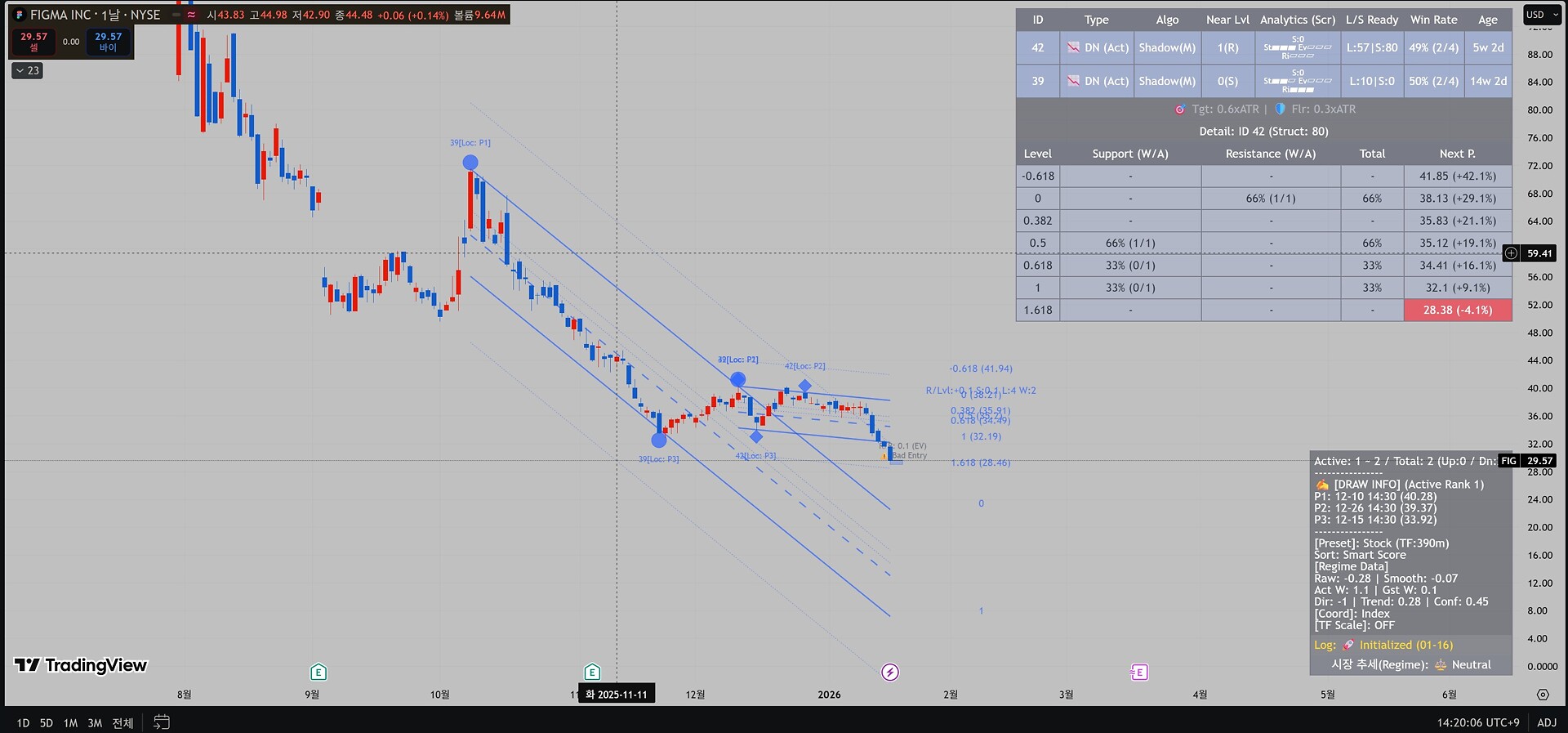The height and width of the screenshot is (733, 1568).
Task: Click the 59.41 crosshair price label
Action: click(1539, 253)
